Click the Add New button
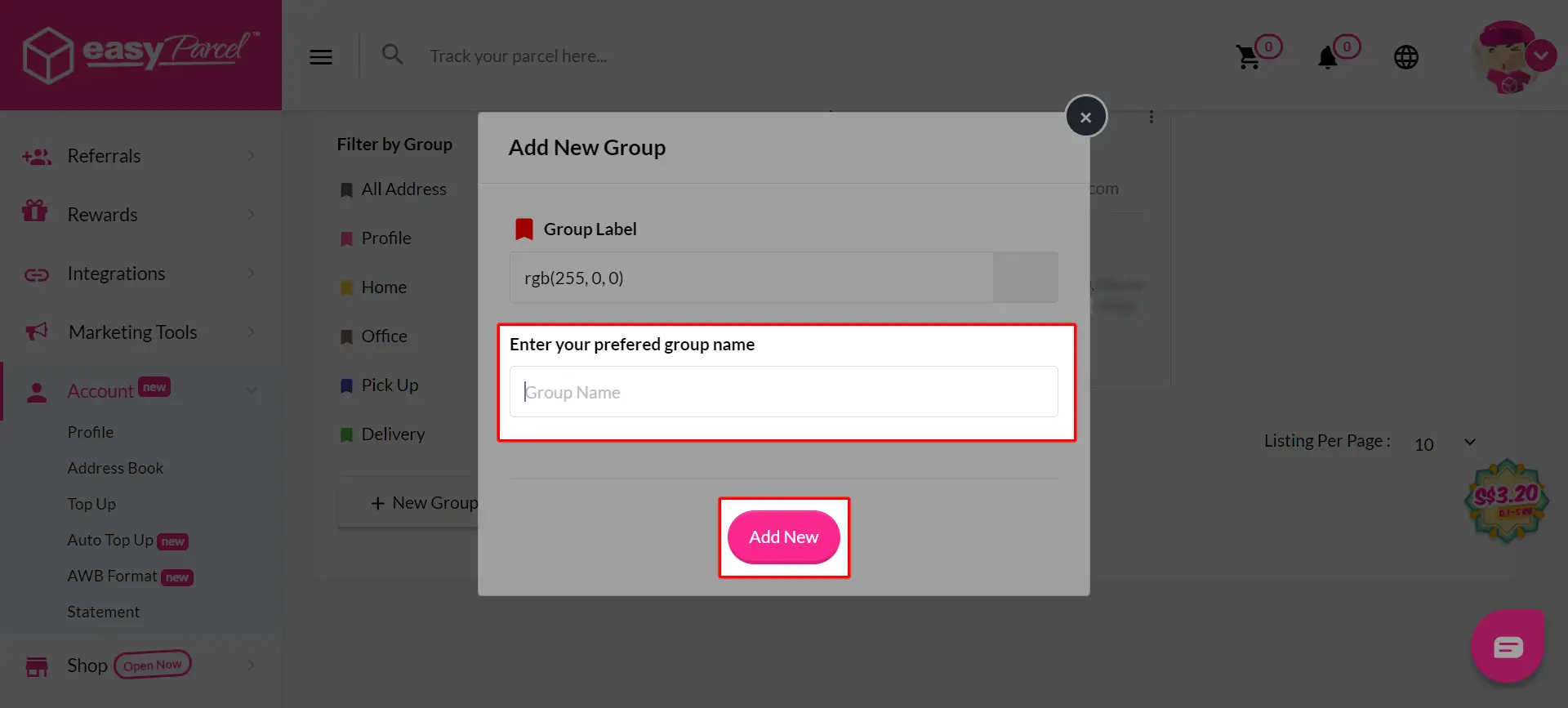This screenshot has width=1568, height=708. [x=784, y=537]
